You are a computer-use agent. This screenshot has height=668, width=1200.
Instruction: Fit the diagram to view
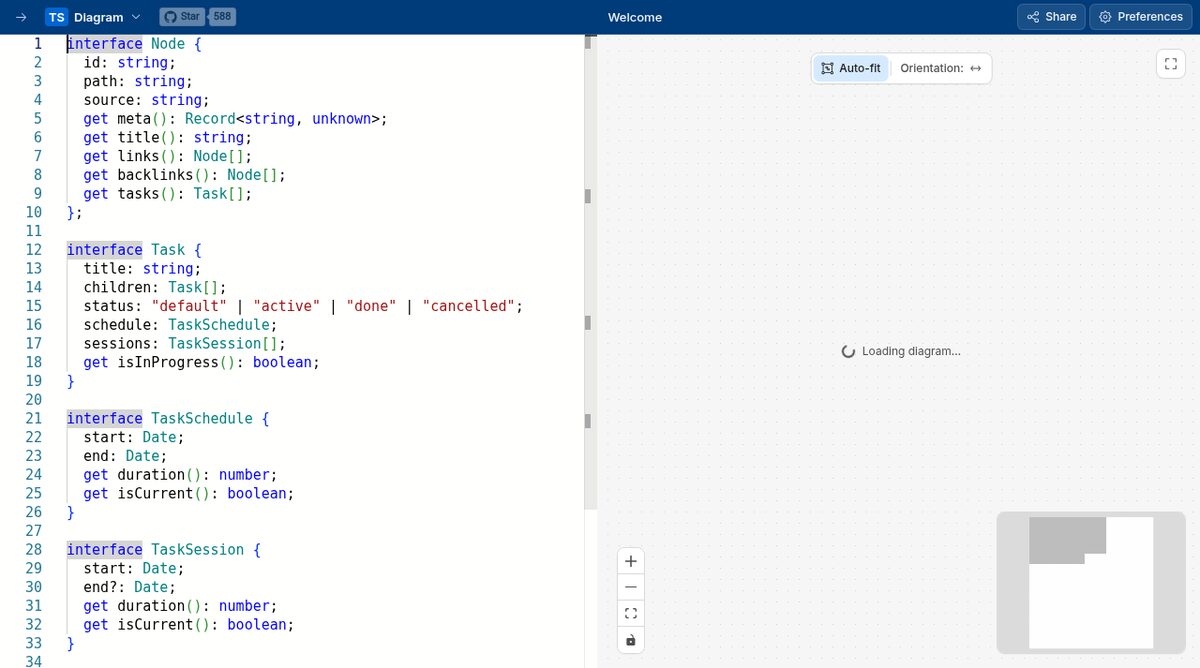click(x=630, y=613)
